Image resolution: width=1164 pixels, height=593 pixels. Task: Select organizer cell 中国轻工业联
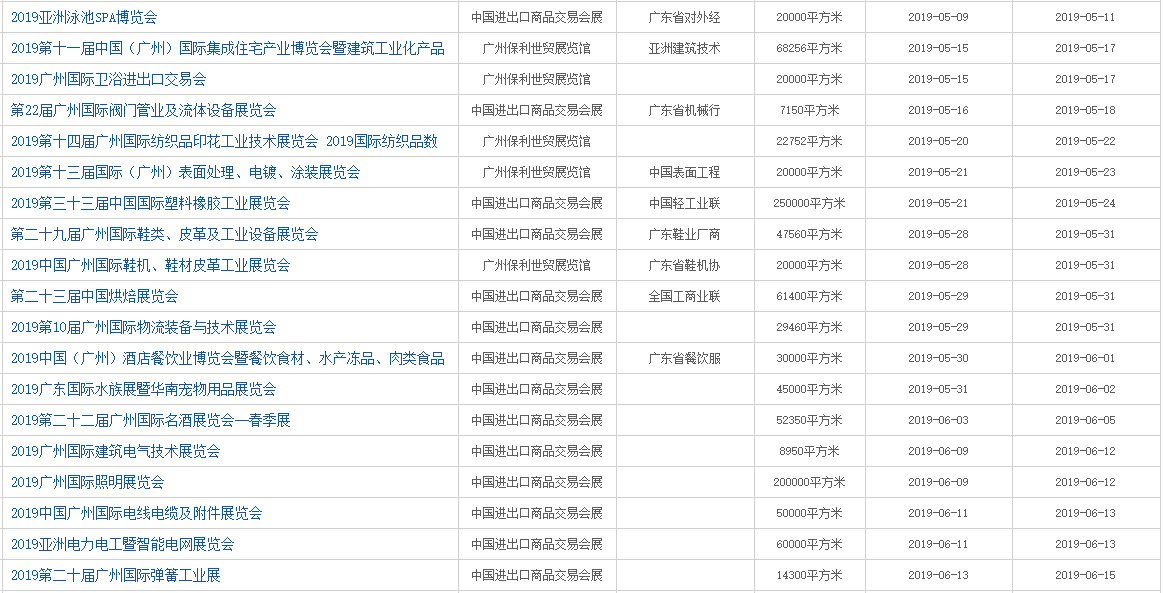click(x=684, y=203)
